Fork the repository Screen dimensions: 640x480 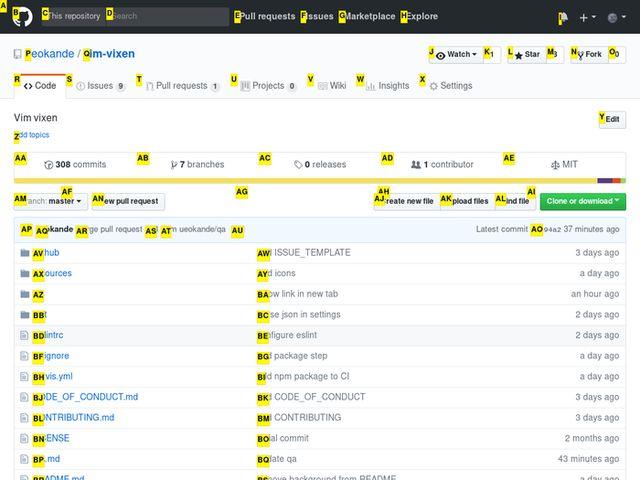click(589, 55)
